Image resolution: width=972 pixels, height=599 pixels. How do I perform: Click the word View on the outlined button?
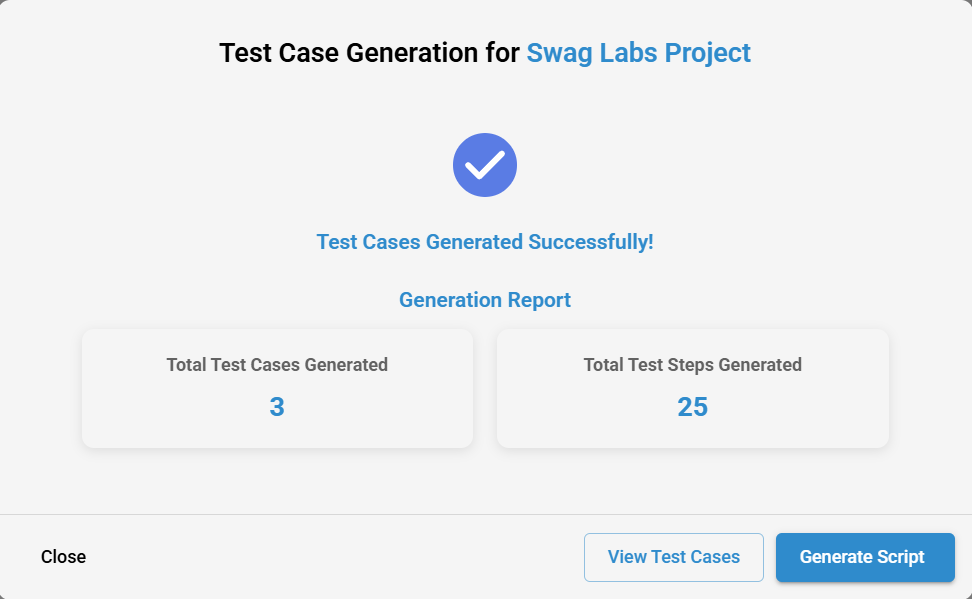tap(627, 557)
